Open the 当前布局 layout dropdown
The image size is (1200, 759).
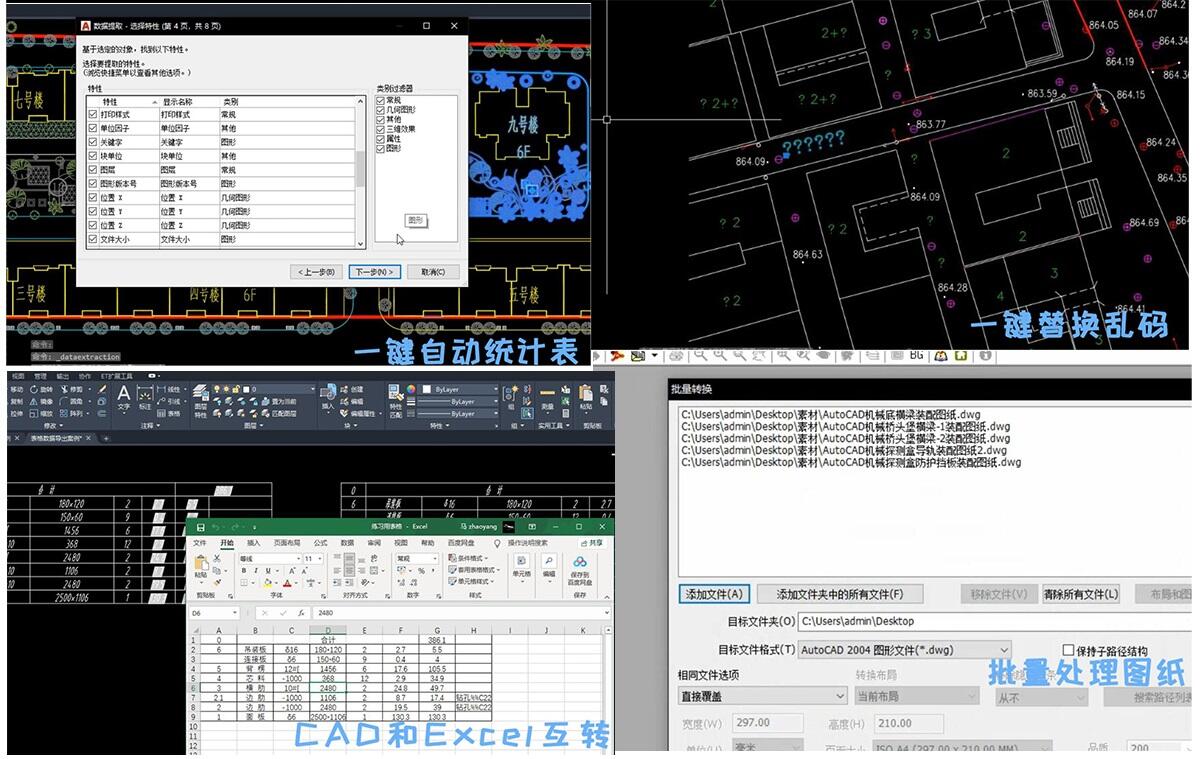pyautogui.click(x=917, y=697)
